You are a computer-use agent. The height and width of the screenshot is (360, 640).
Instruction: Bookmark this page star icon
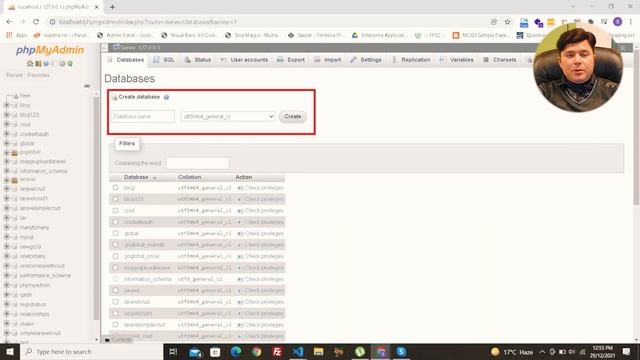pos(507,22)
